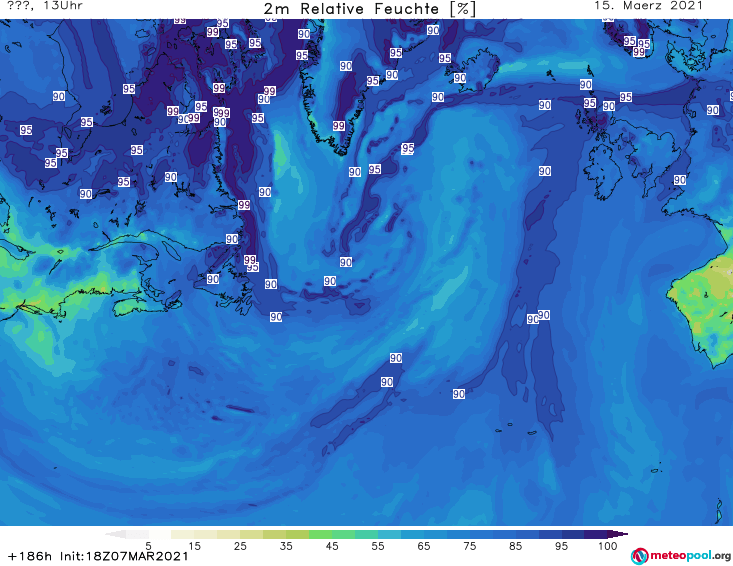Viewport: 733px width, 566px height.
Task: Click the colorbar label "75"
Action: tap(469, 546)
